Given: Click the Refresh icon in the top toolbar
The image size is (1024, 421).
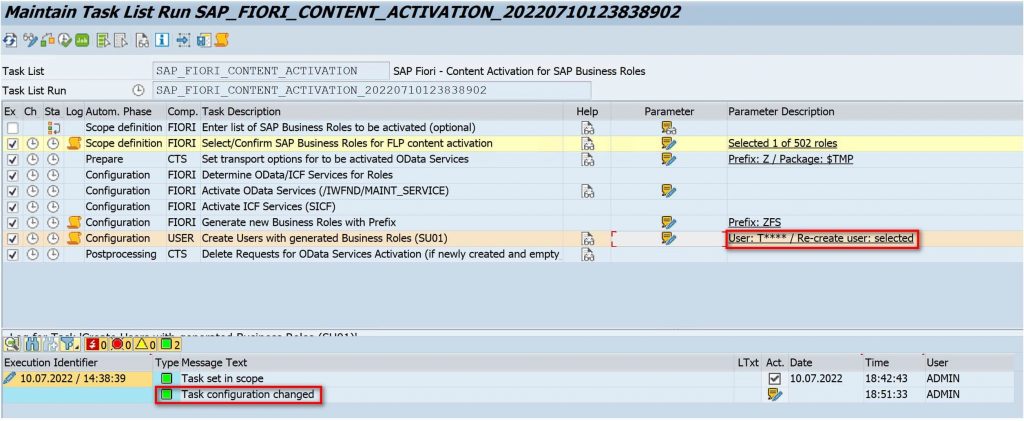Looking at the screenshot, I should click(x=10, y=40).
